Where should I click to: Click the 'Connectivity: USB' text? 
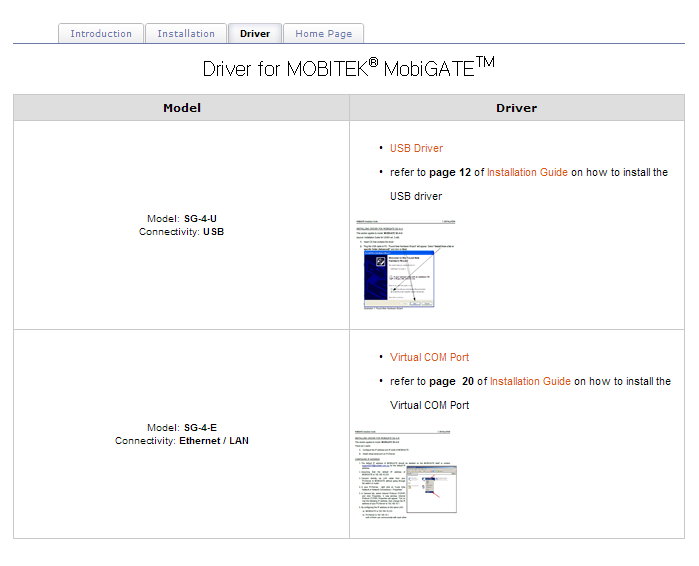point(182,232)
